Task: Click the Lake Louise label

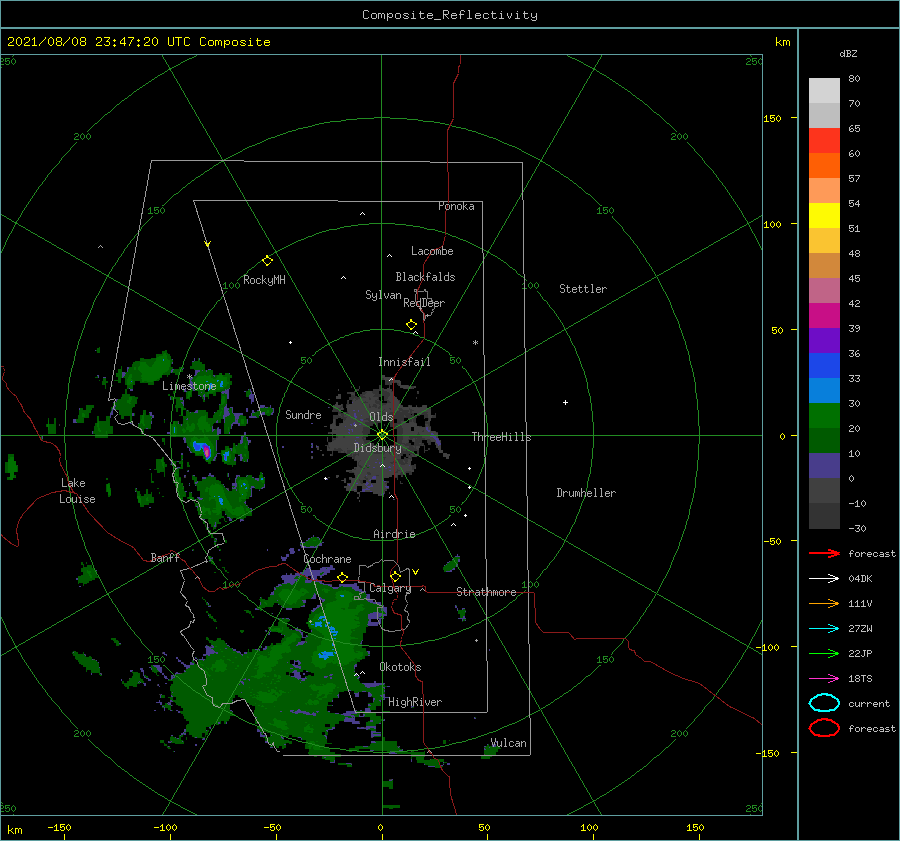Action: coord(77,491)
